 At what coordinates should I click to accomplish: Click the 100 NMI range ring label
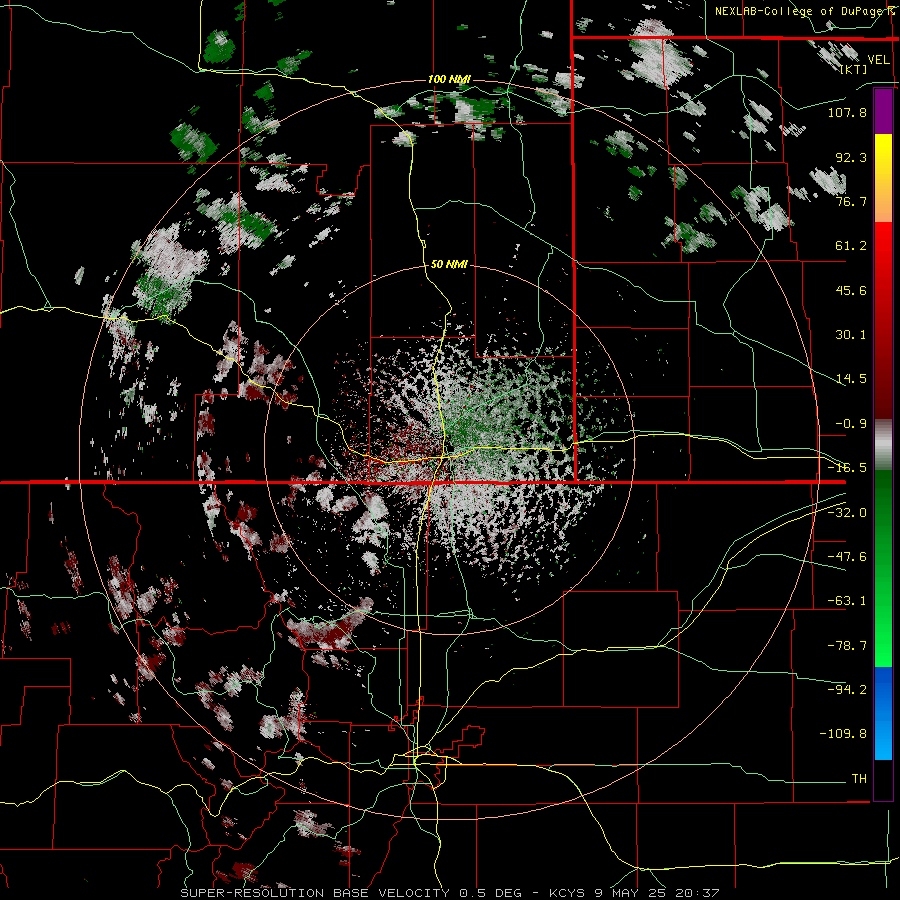(449, 79)
